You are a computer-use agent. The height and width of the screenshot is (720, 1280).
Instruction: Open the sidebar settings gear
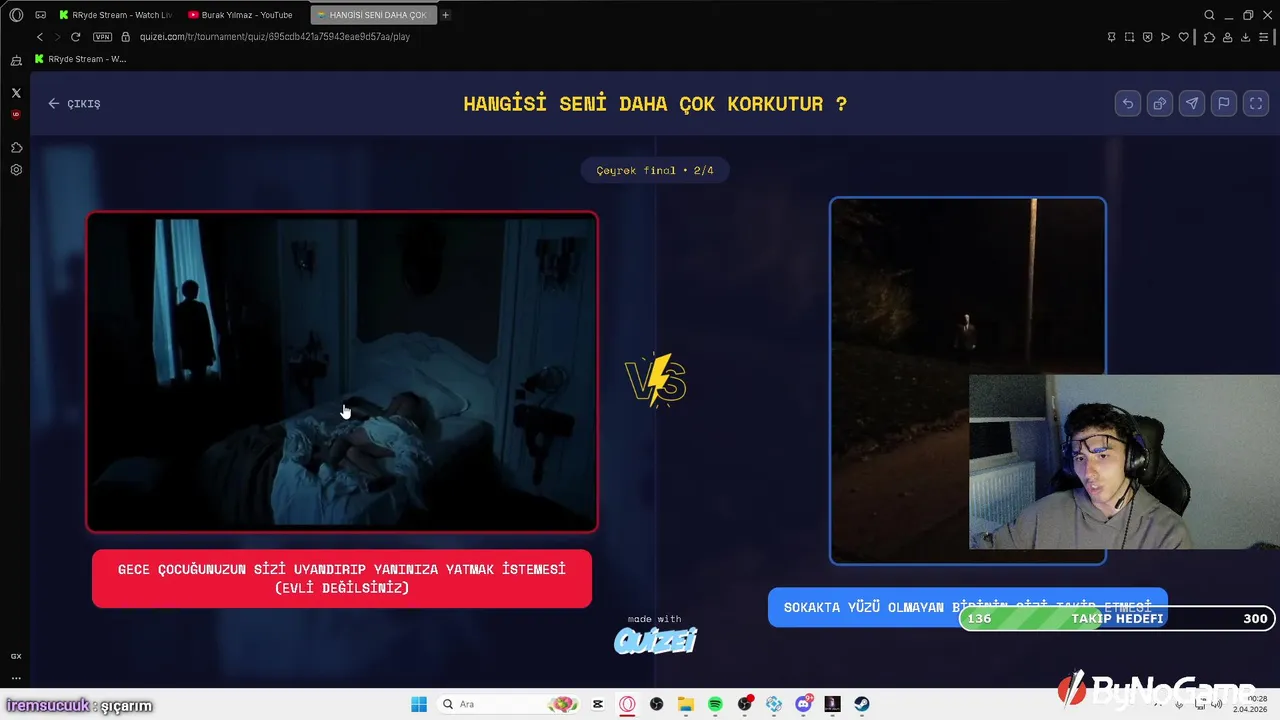16,170
